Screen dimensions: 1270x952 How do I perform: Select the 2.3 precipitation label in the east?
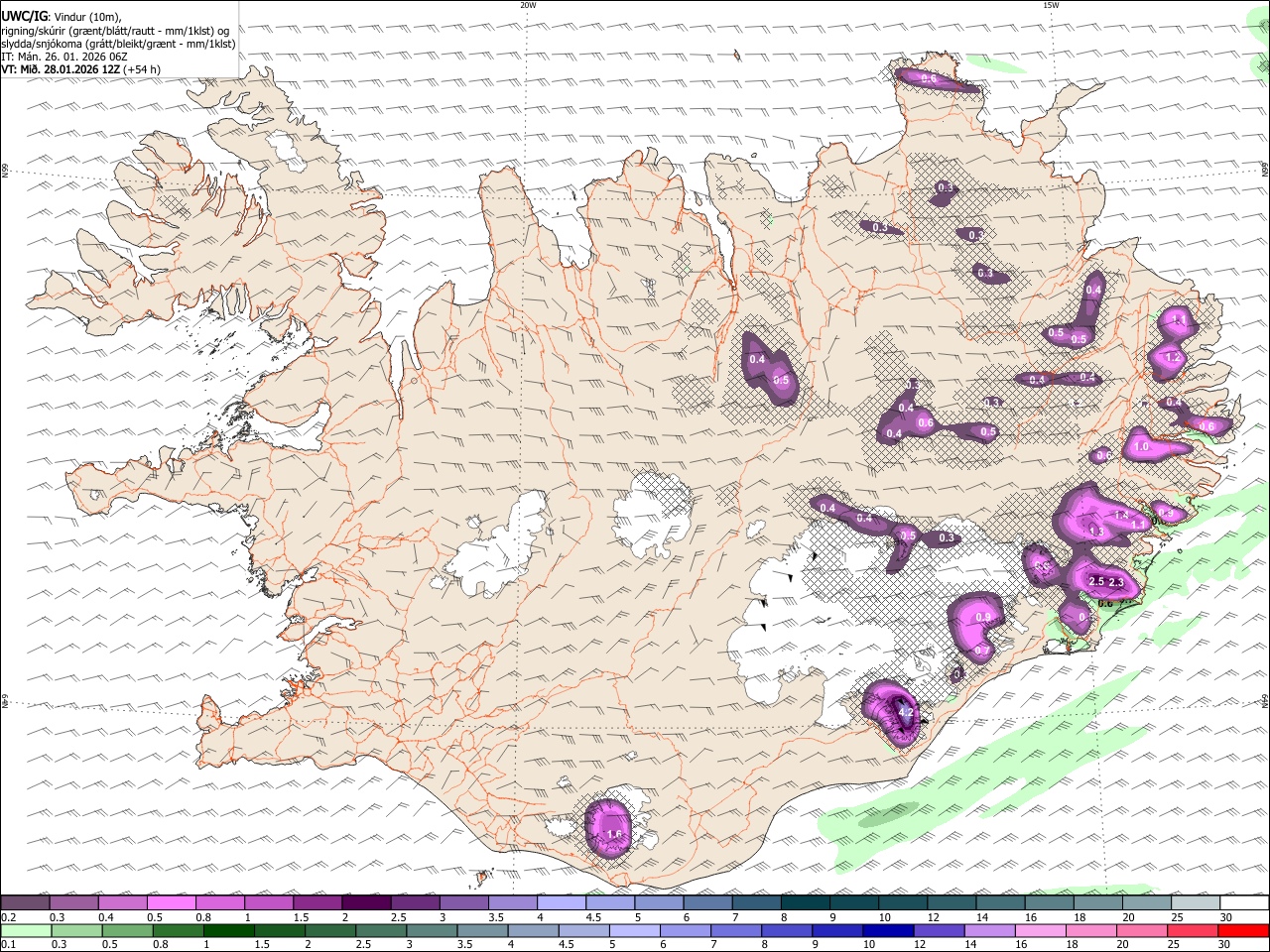coord(1116,582)
